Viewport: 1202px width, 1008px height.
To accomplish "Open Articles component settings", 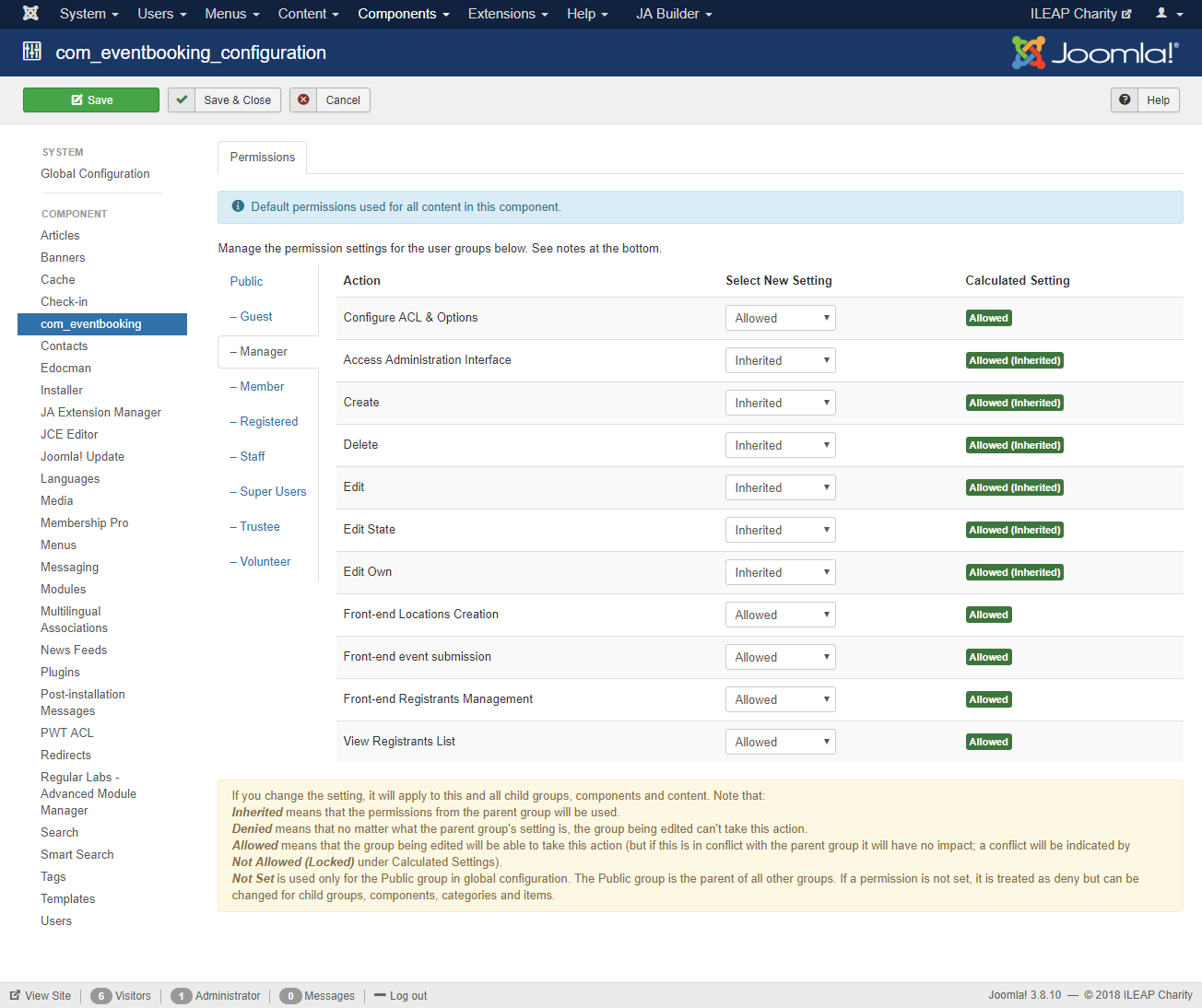I will [60, 235].
